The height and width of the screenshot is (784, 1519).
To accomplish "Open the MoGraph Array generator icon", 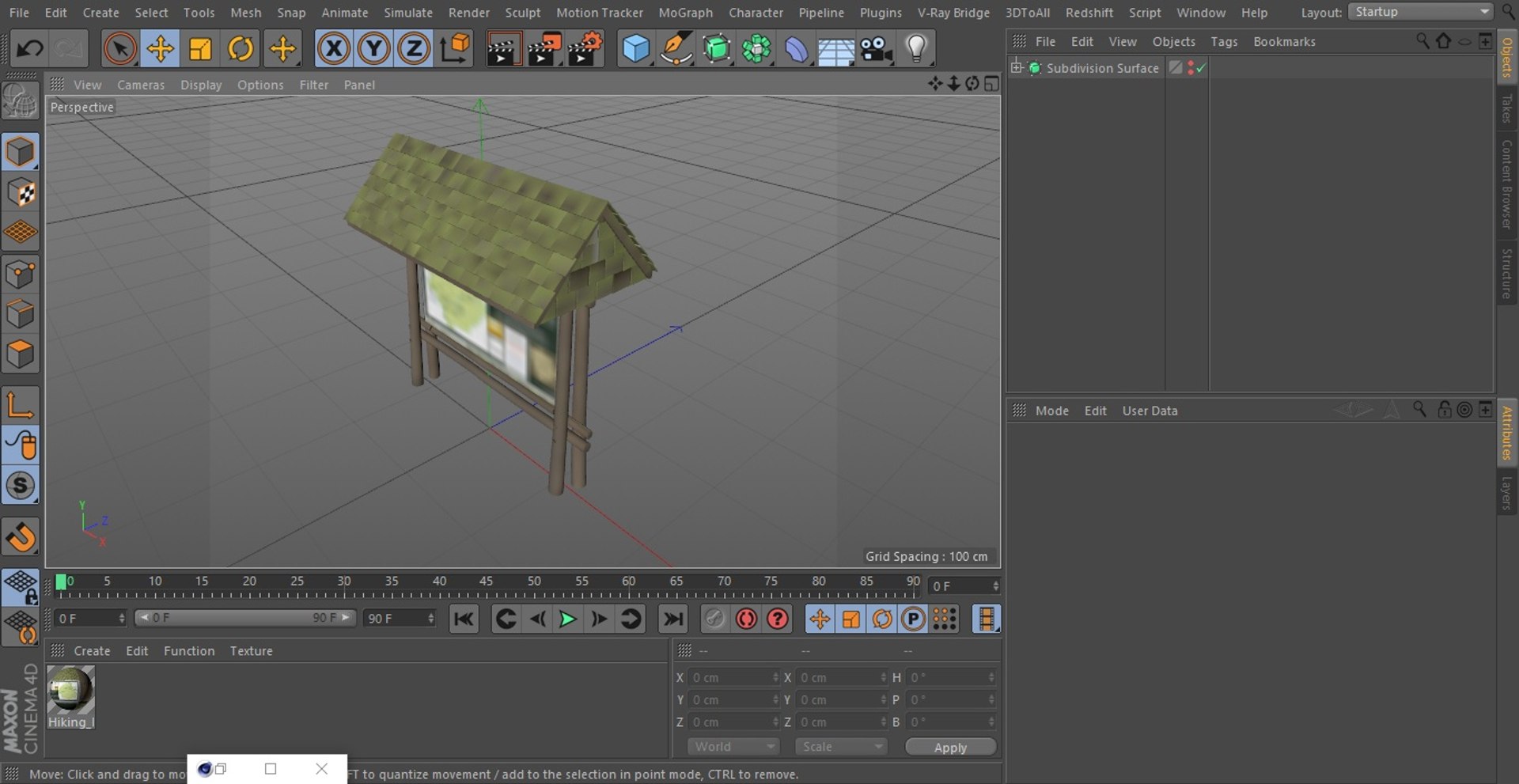I will point(756,49).
